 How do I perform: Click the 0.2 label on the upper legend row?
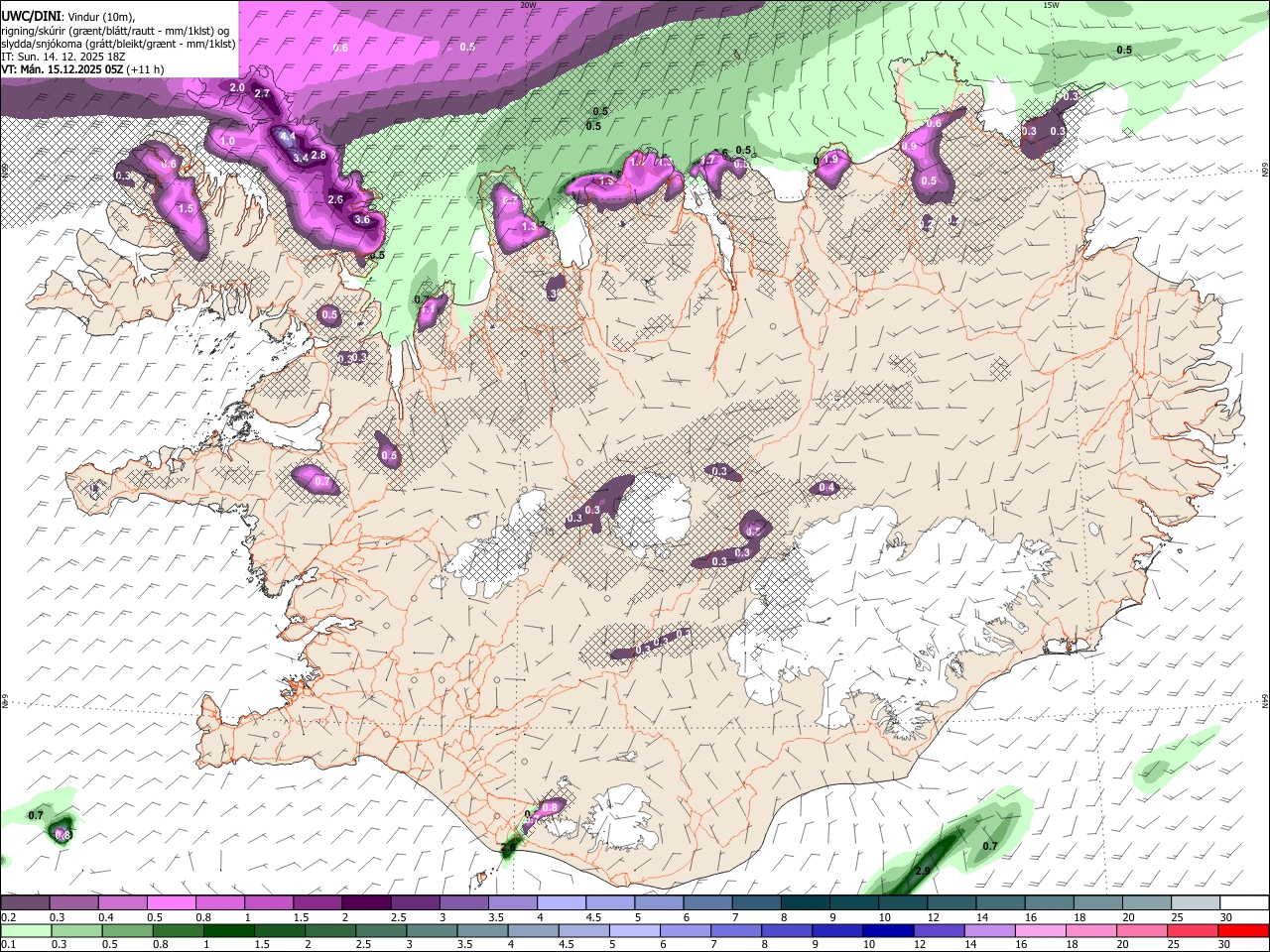tap(8, 917)
